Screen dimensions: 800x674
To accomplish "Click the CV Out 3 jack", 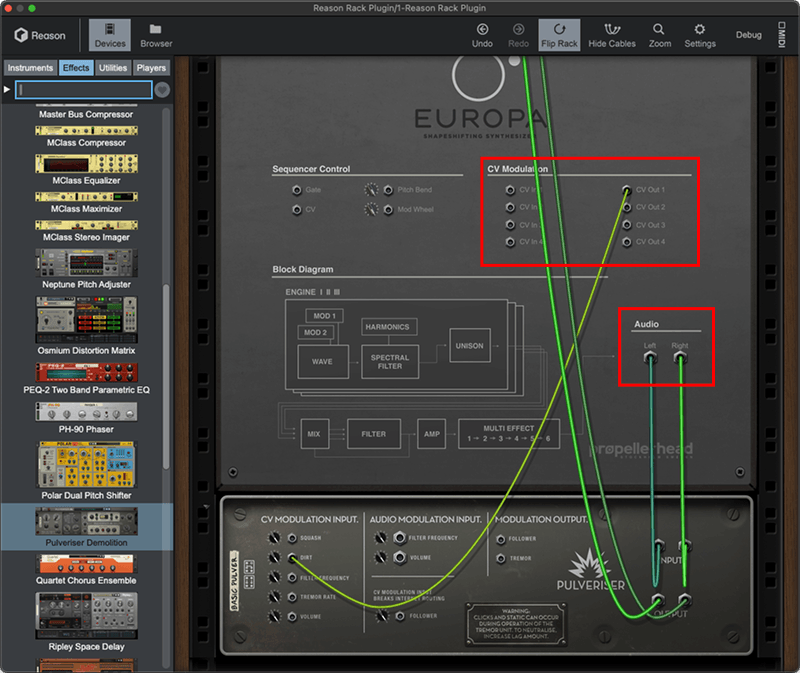I will click(627, 225).
